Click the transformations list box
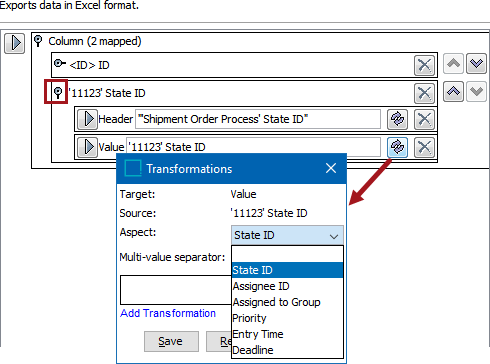The width and height of the screenshot is (490, 364). (176, 290)
